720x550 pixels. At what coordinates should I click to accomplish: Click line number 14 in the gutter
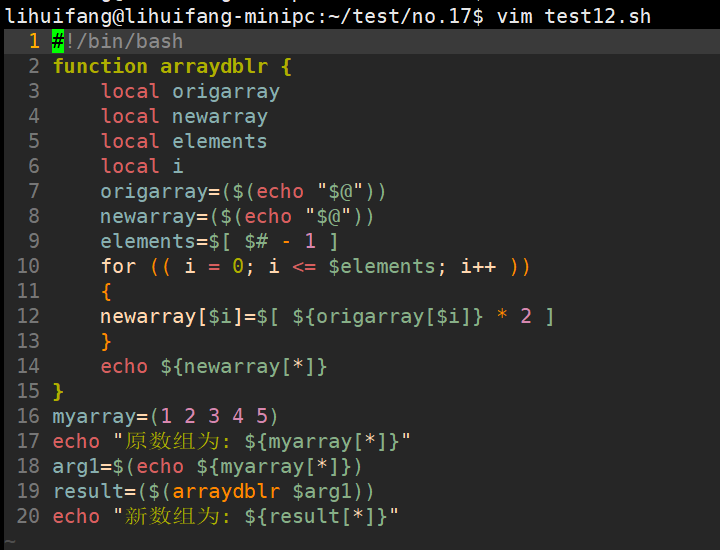point(28,366)
